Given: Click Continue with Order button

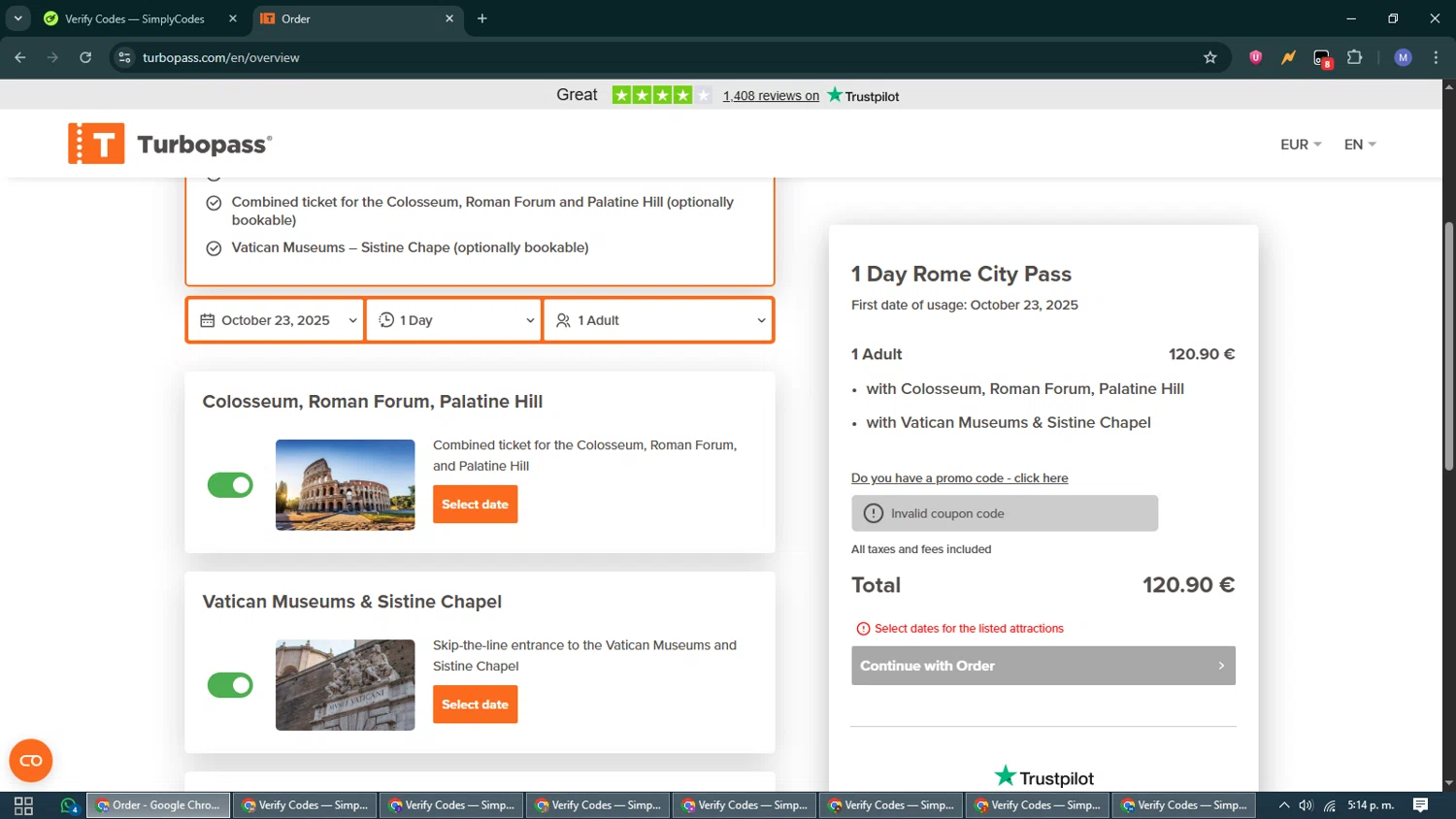Looking at the screenshot, I should point(1043,666).
